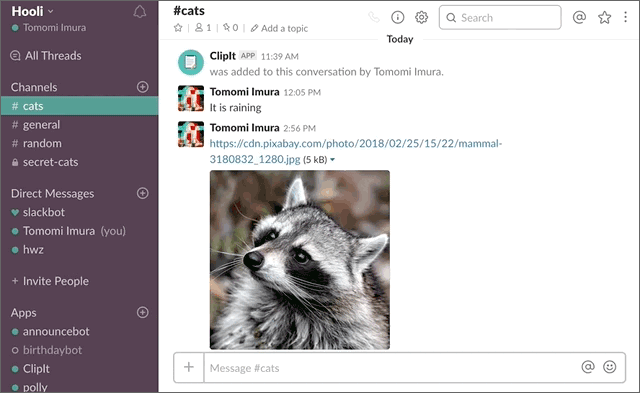Focus the Message #cats input
Screen dimensions: 640x393
tap(392, 368)
